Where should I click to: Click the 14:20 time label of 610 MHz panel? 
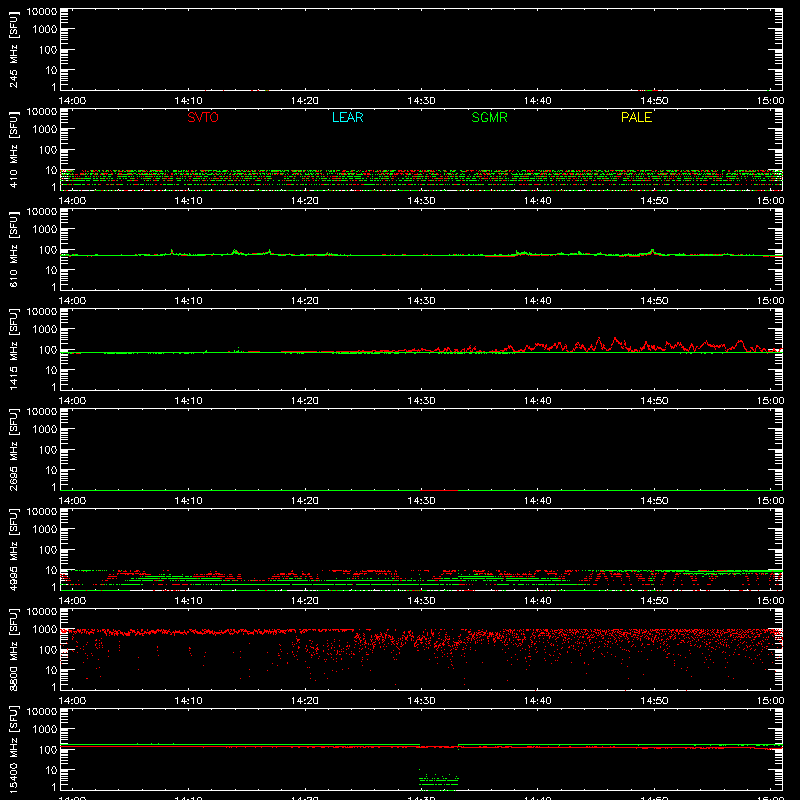tap(305, 301)
